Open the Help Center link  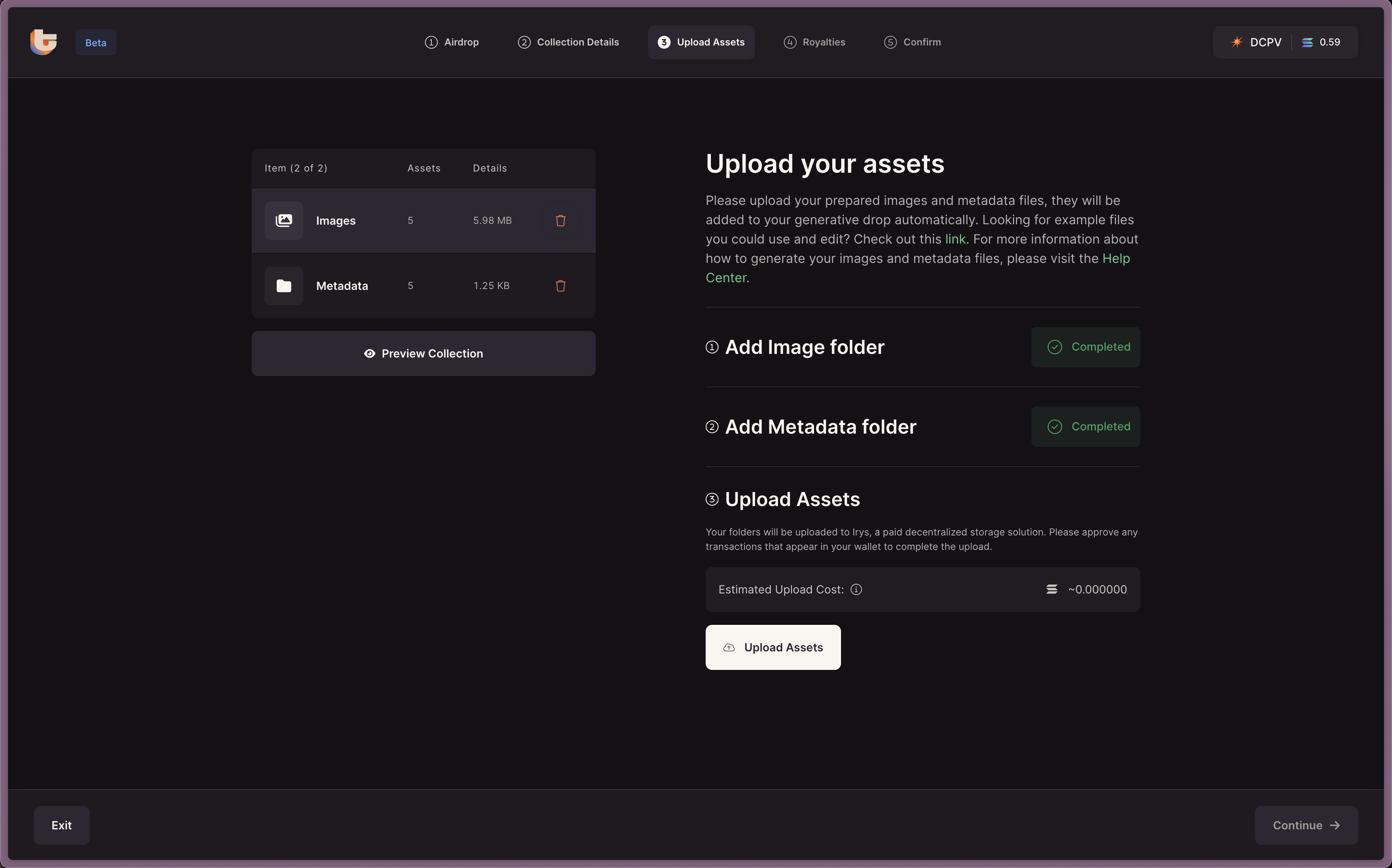tap(1116, 259)
